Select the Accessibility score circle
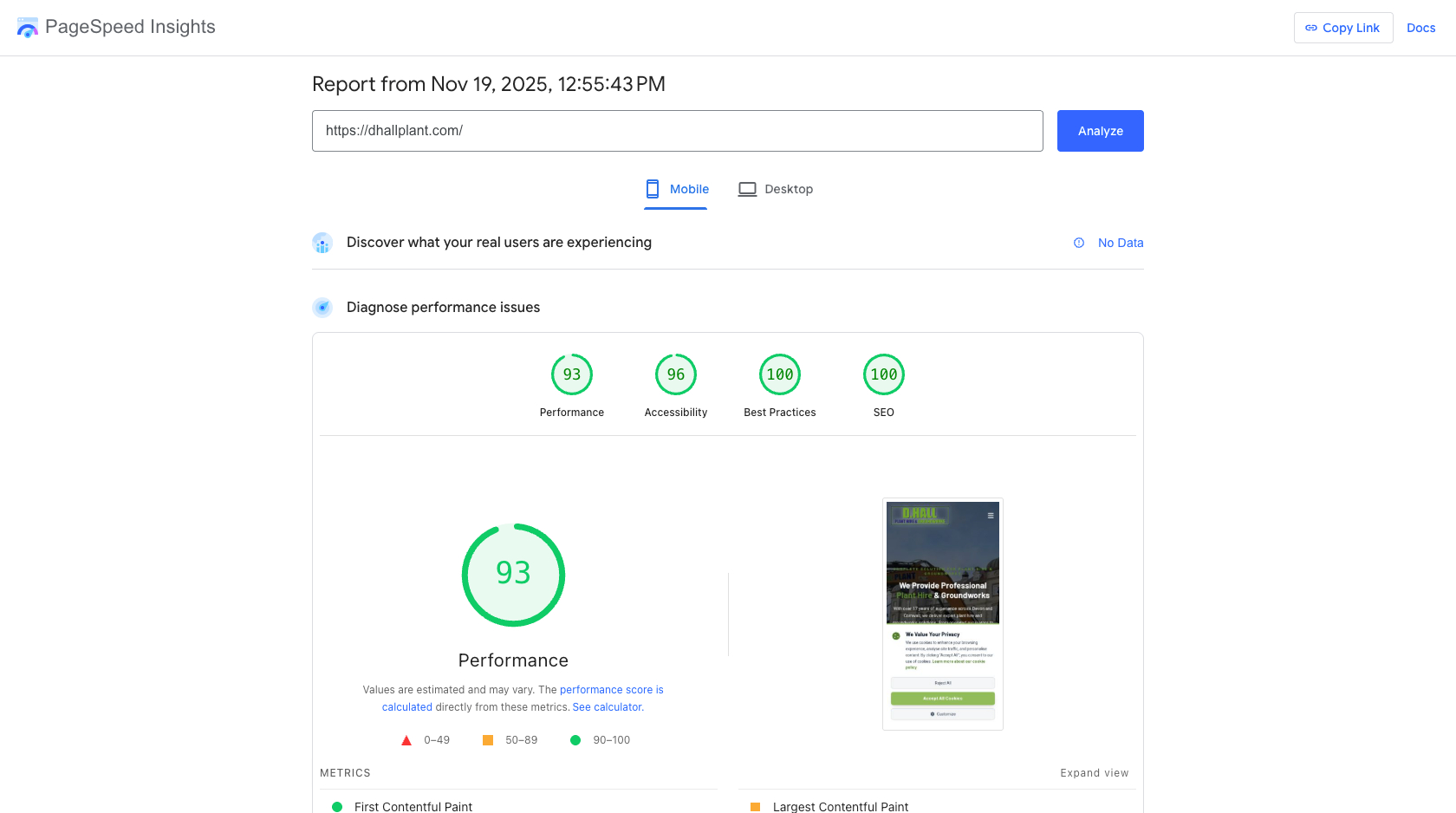The width and height of the screenshot is (1456, 813). (676, 374)
